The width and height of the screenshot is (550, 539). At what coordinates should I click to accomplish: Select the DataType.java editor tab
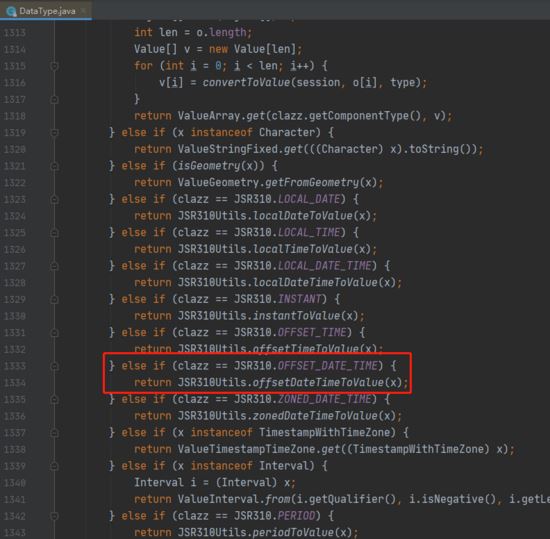click(46, 11)
